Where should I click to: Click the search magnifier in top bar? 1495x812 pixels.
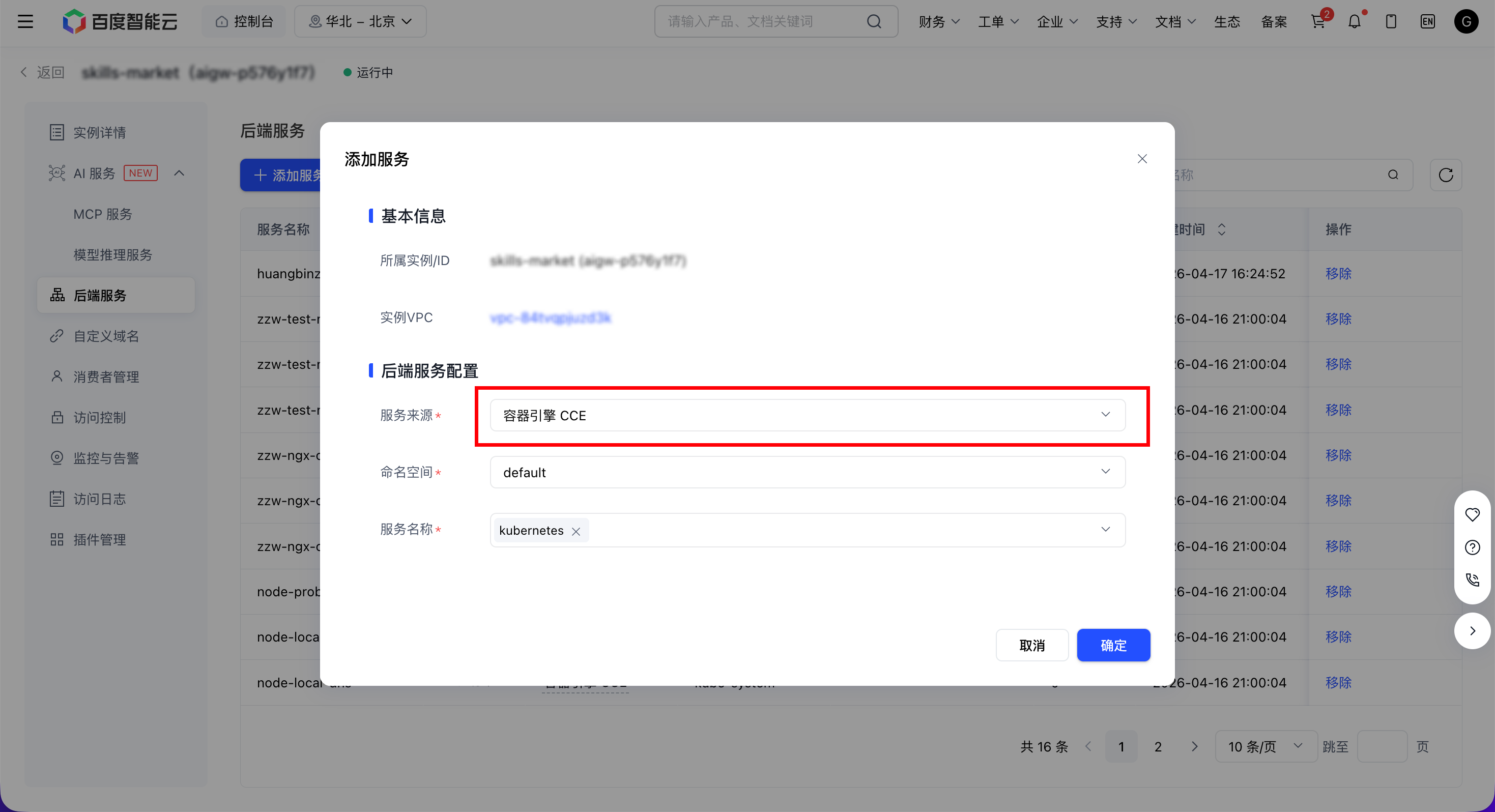click(x=874, y=21)
